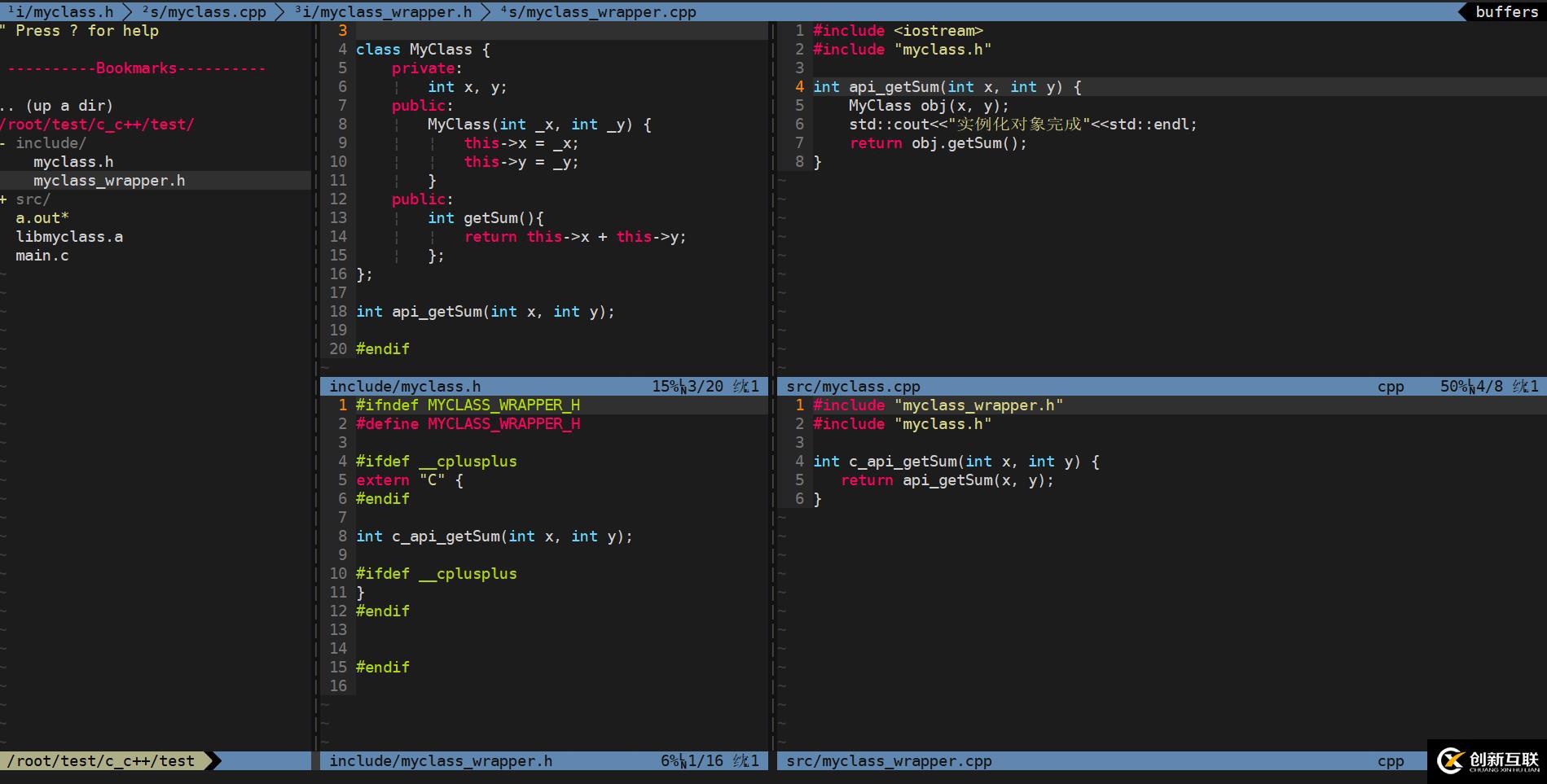Switch to the i/myclass.h buffer tab
This screenshot has width=1547, height=784.
point(61,11)
